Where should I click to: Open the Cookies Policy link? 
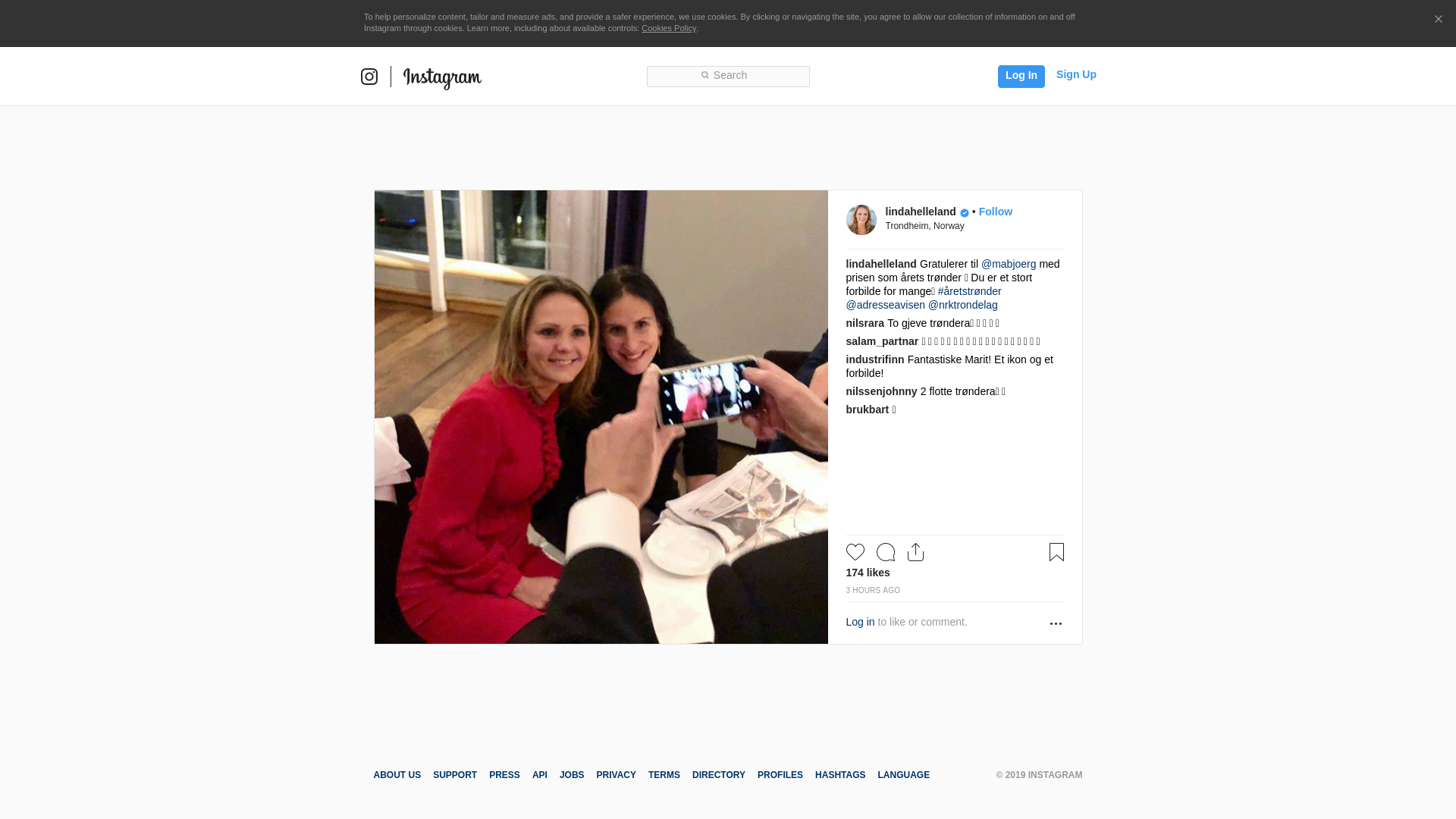[669, 28]
